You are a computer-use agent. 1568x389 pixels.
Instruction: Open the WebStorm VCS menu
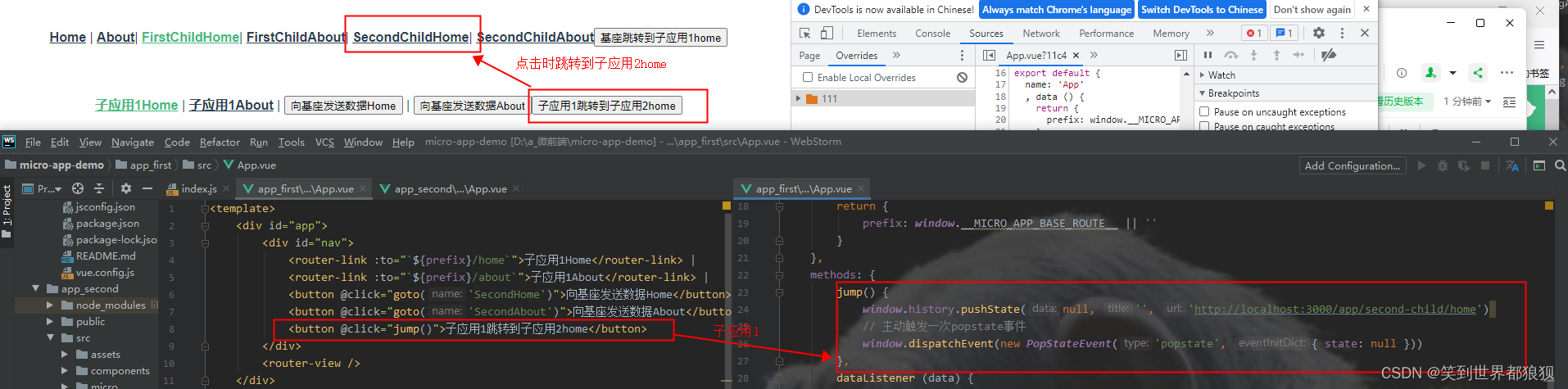pyautogui.click(x=324, y=142)
